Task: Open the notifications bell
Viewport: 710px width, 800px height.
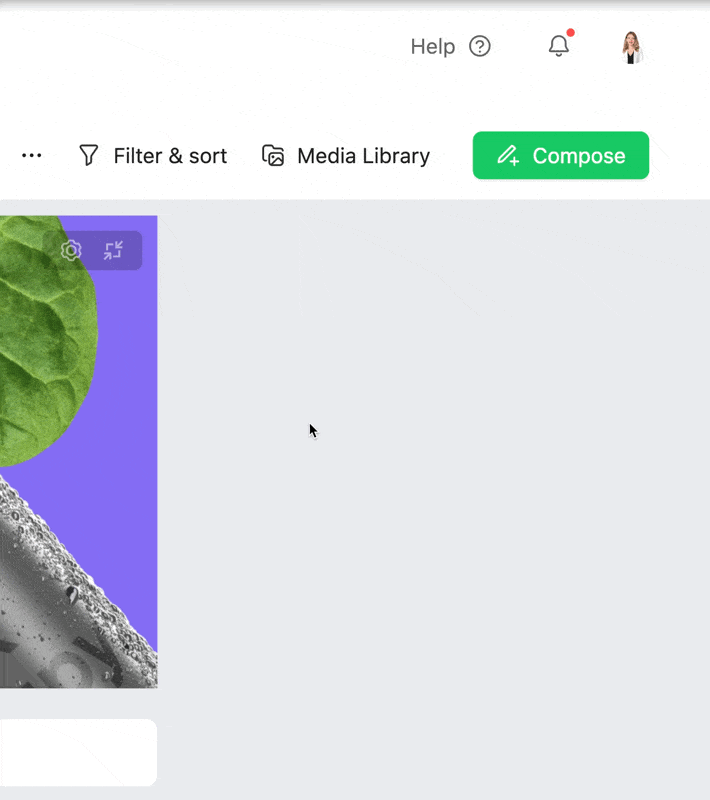Action: 559,46
